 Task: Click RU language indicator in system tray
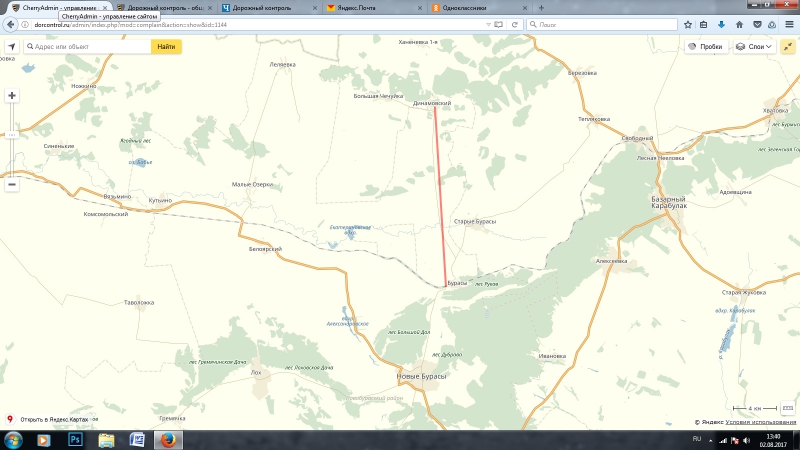point(696,439)
